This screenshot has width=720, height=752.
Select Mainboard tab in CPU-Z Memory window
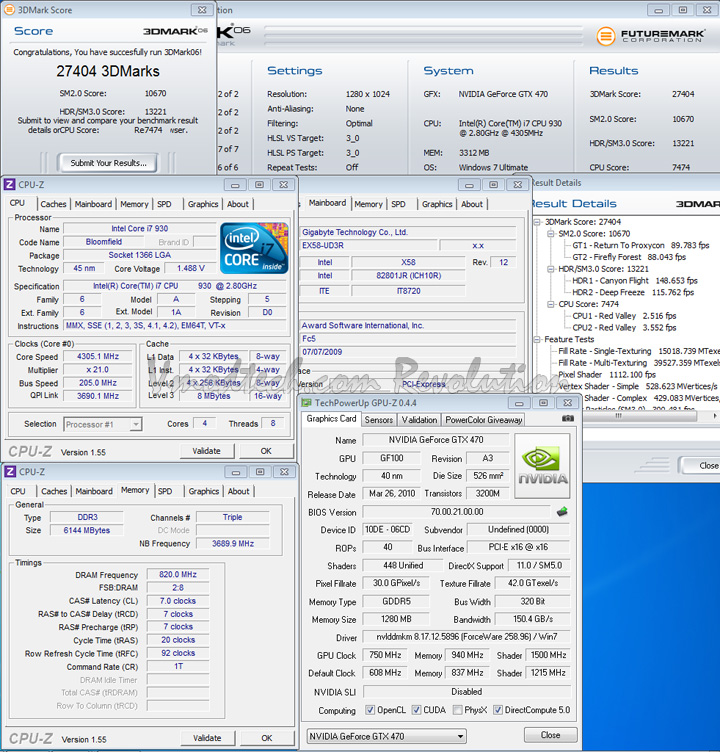[94, 491]
